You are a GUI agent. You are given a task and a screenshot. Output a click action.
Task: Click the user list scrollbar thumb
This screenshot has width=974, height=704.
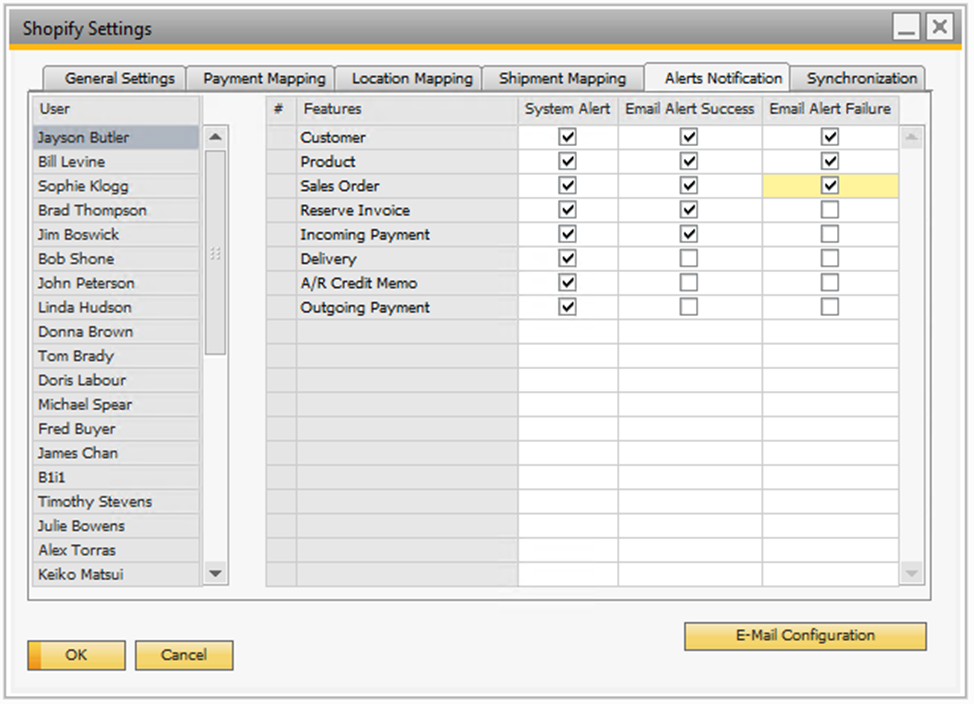pyautogui.click(x=215, y=252)
